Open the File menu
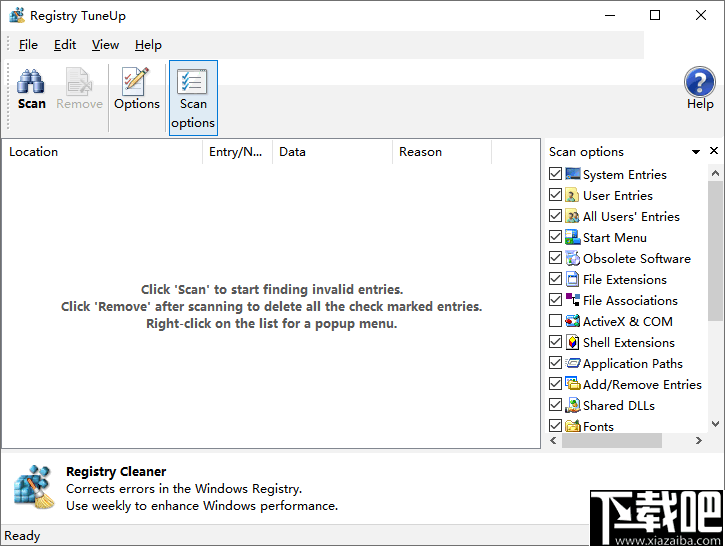Image resolution: width=725 pixels, height=546 pixels. pos(28,45)
